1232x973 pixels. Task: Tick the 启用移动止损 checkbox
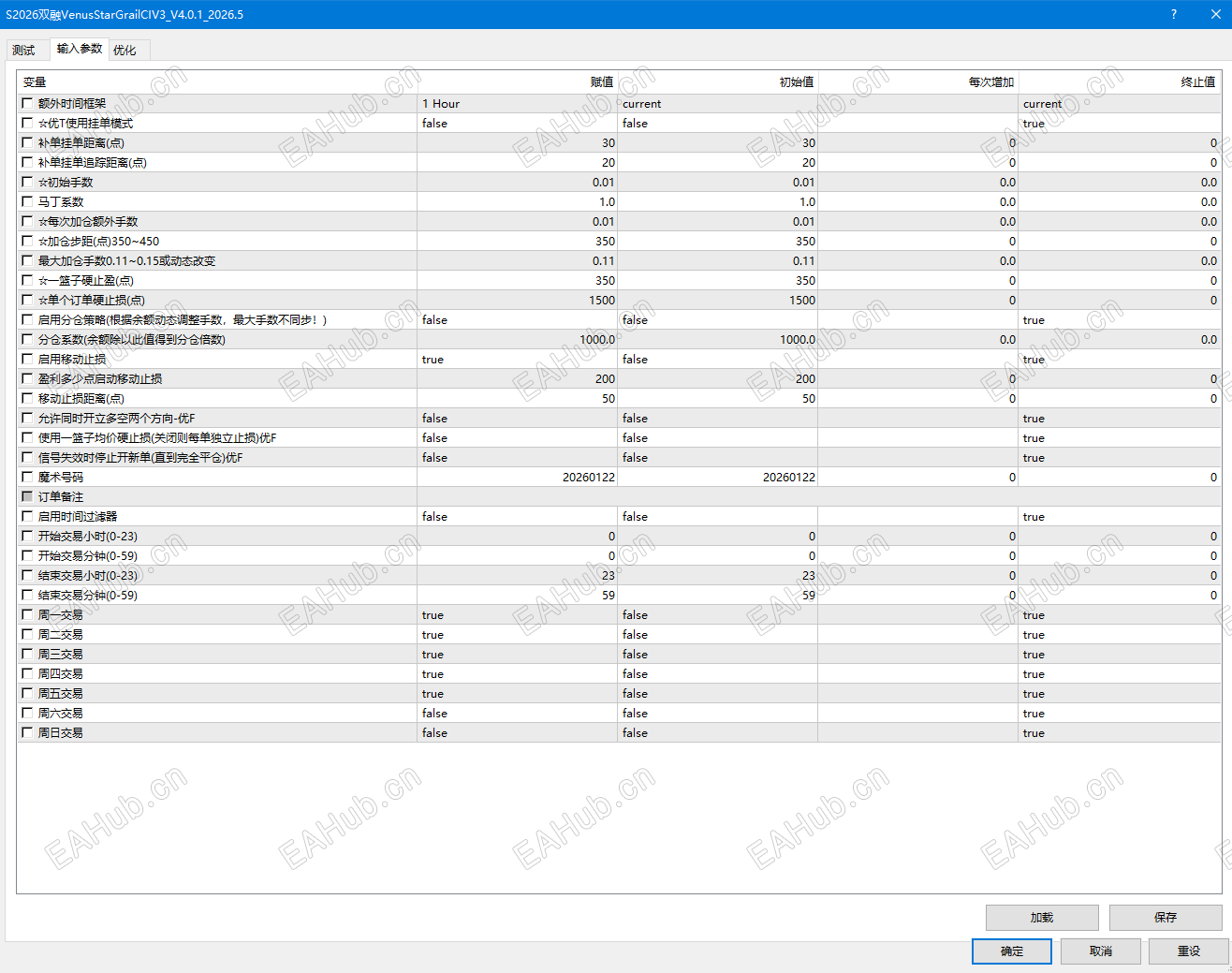tap(27, 359)
